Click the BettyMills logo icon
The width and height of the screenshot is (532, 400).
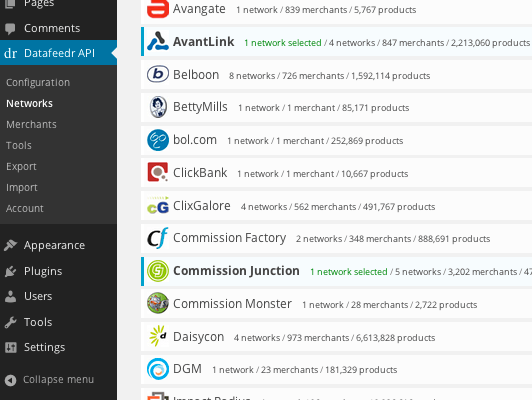coord(158,107)
